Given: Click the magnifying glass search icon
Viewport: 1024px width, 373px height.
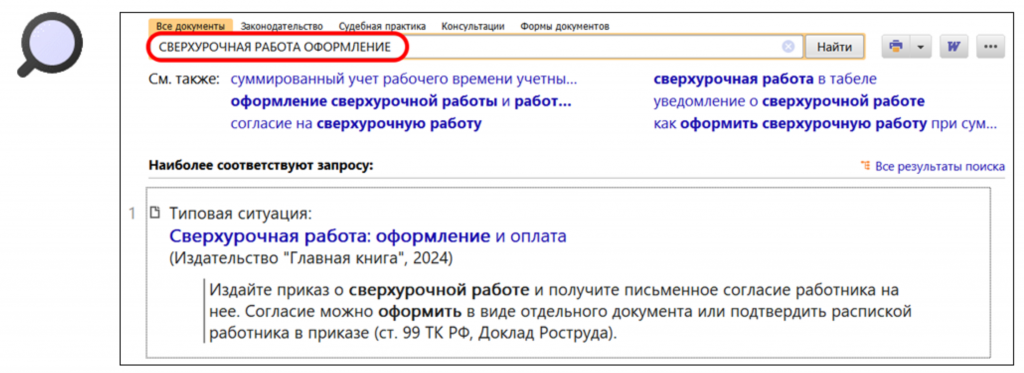Looking at the screenshot, I should tap(50, 44).
